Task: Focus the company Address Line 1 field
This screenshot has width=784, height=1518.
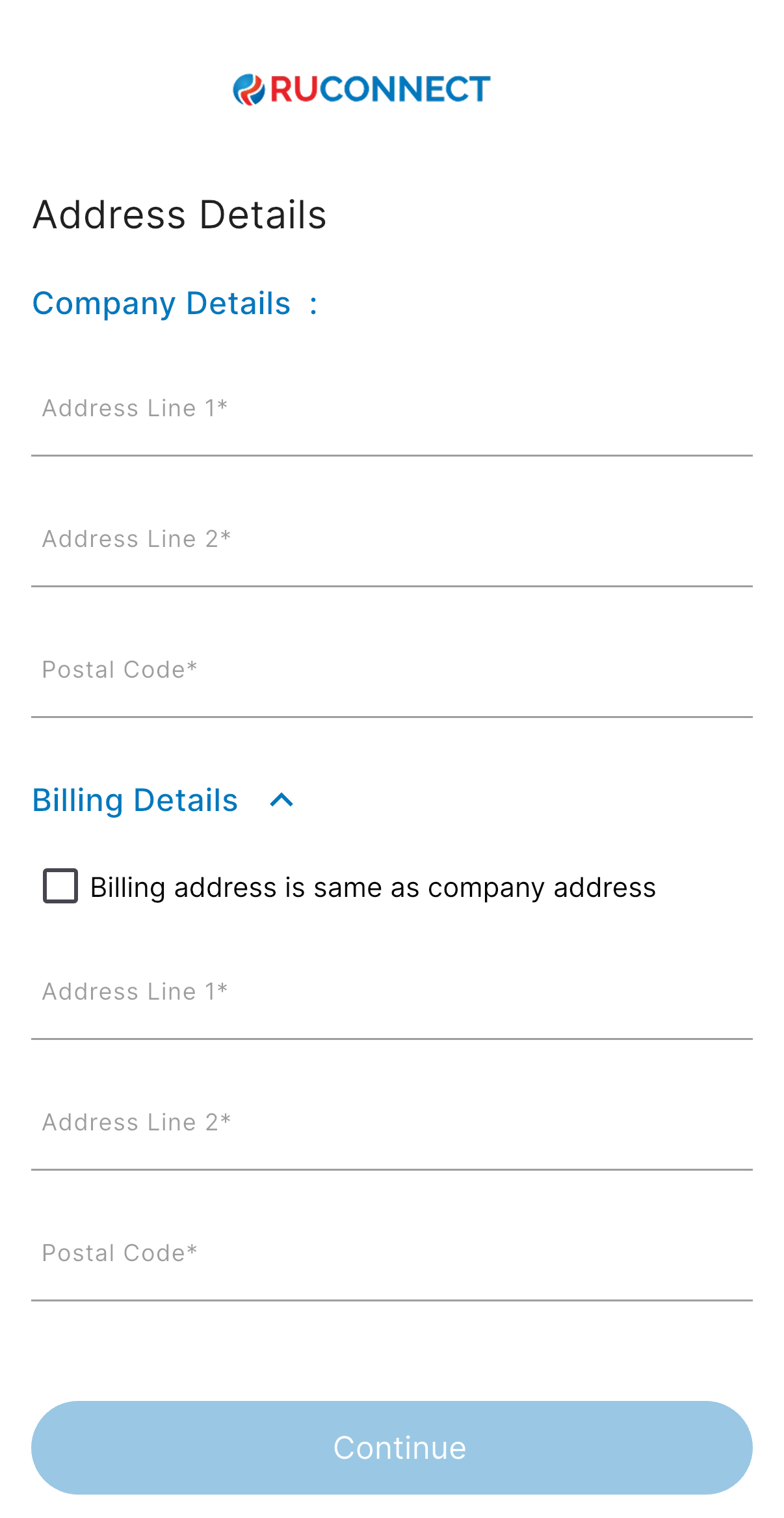Action: coord(391,409)
